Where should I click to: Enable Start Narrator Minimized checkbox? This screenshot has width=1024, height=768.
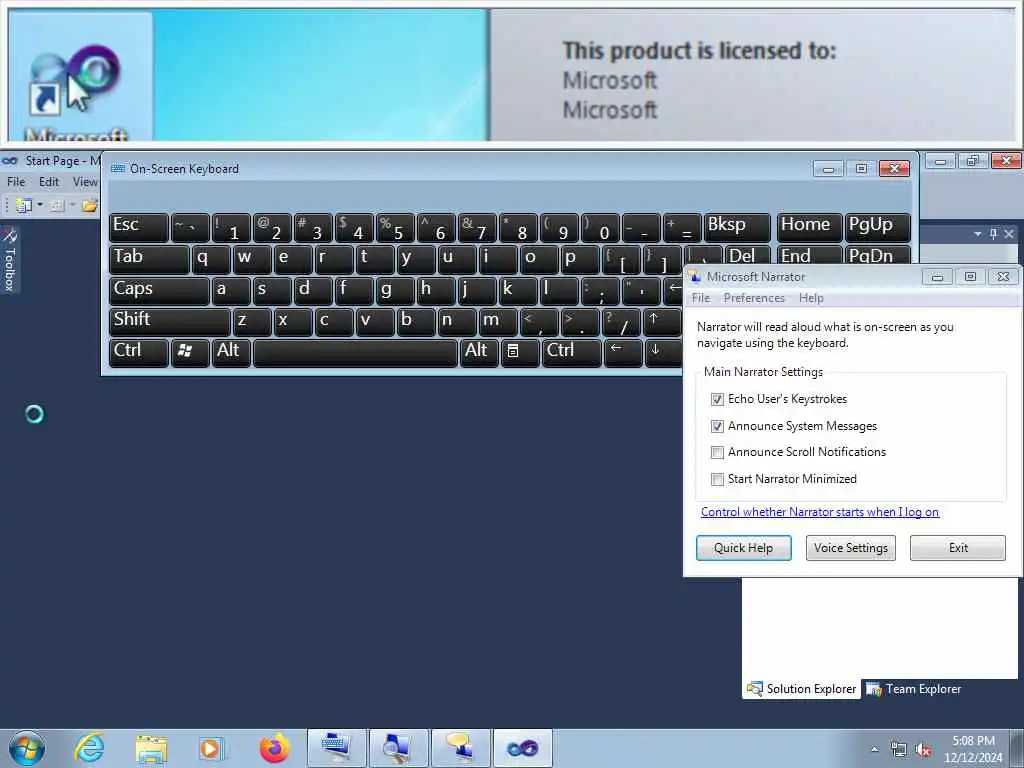pos(717,479)
